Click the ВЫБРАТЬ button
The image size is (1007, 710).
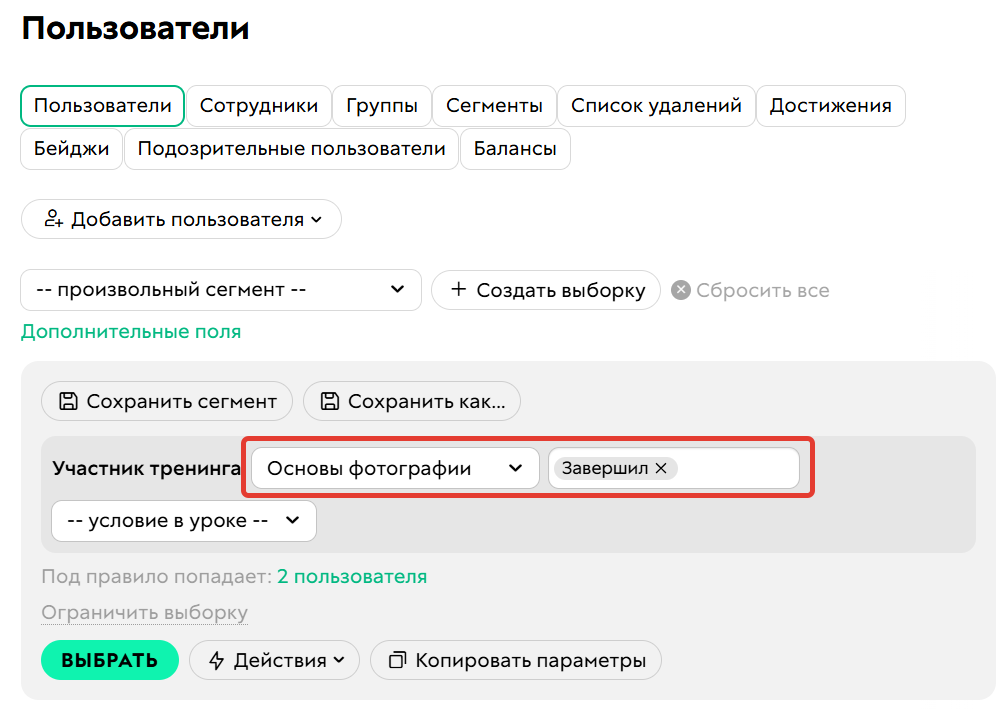110,660
